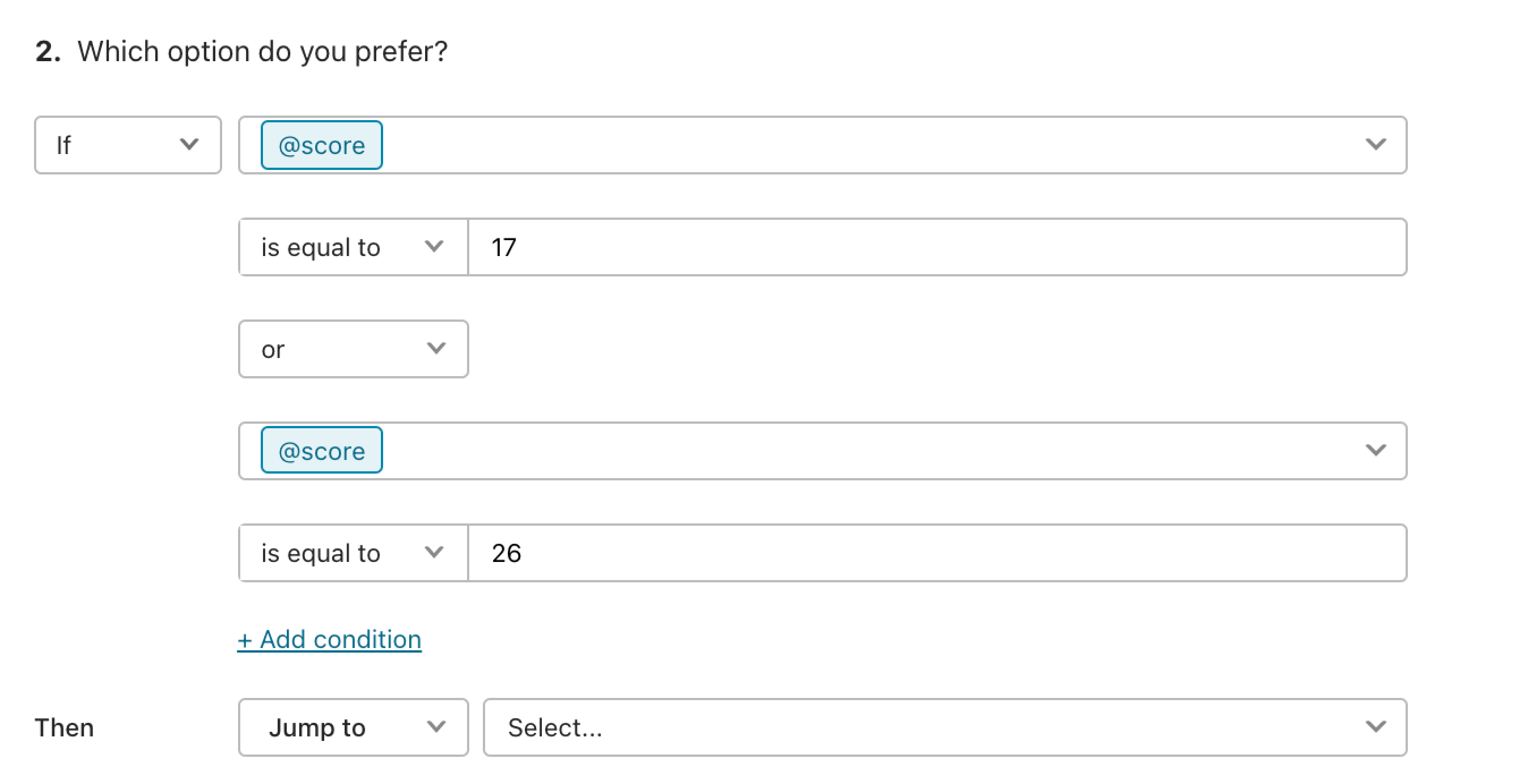The height and width of the screenshot is (784, 1528).
Task: Click the "+ Add condition" link
Action: point(329,640)
